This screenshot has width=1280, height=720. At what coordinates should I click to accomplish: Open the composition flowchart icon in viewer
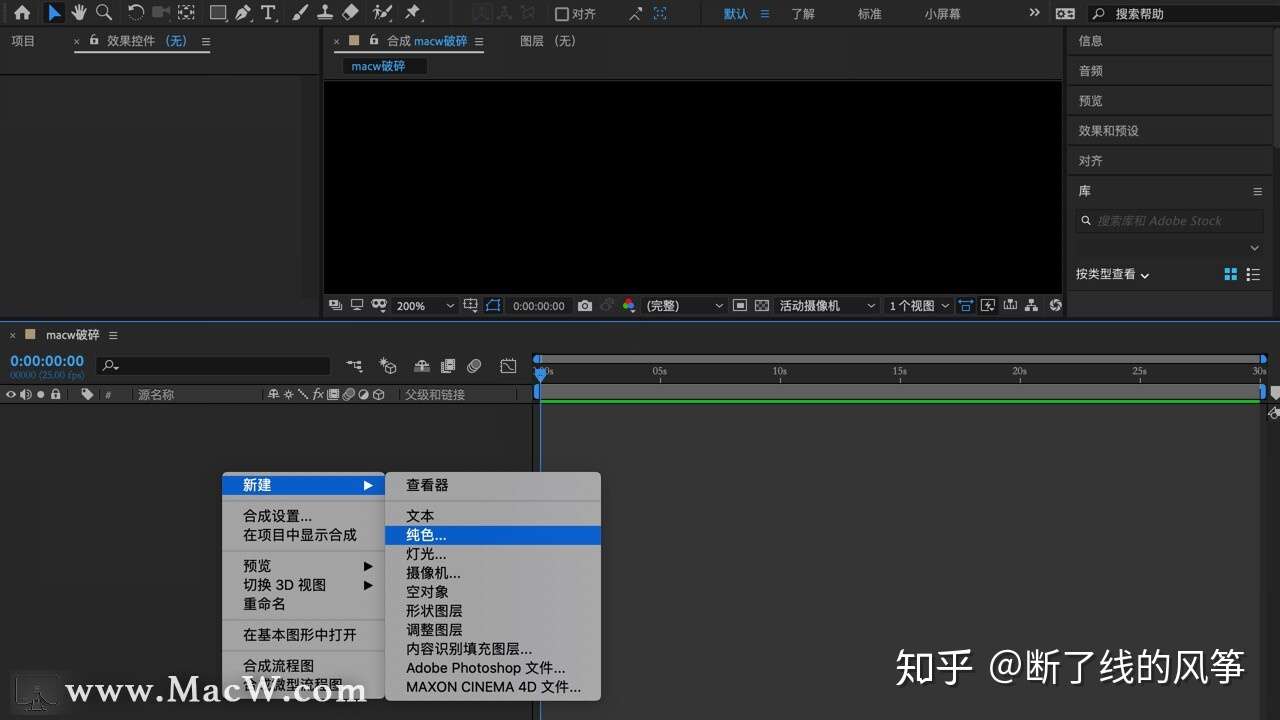[1032, 306]
